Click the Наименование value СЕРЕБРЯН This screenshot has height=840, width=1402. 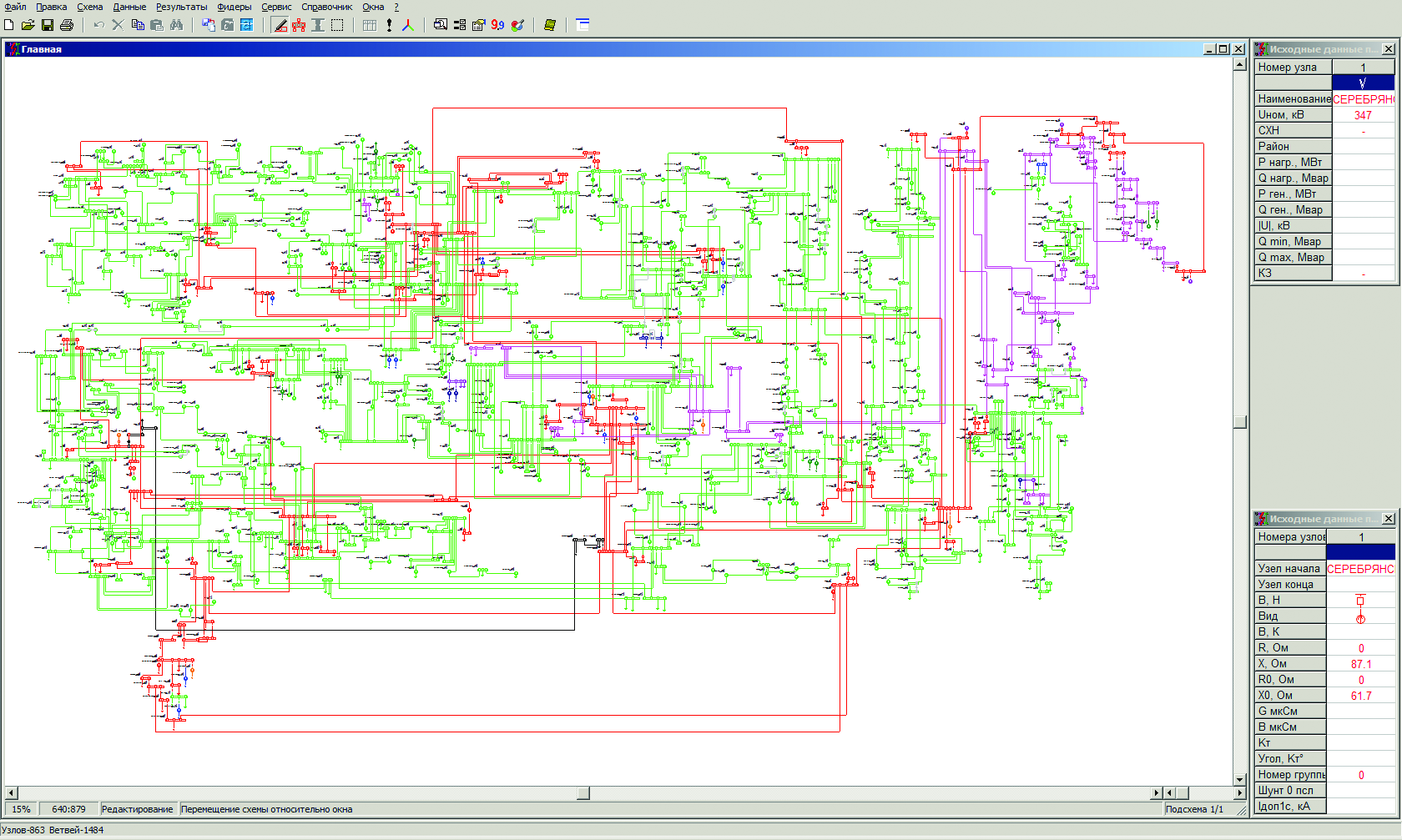tap(1363, 99)
